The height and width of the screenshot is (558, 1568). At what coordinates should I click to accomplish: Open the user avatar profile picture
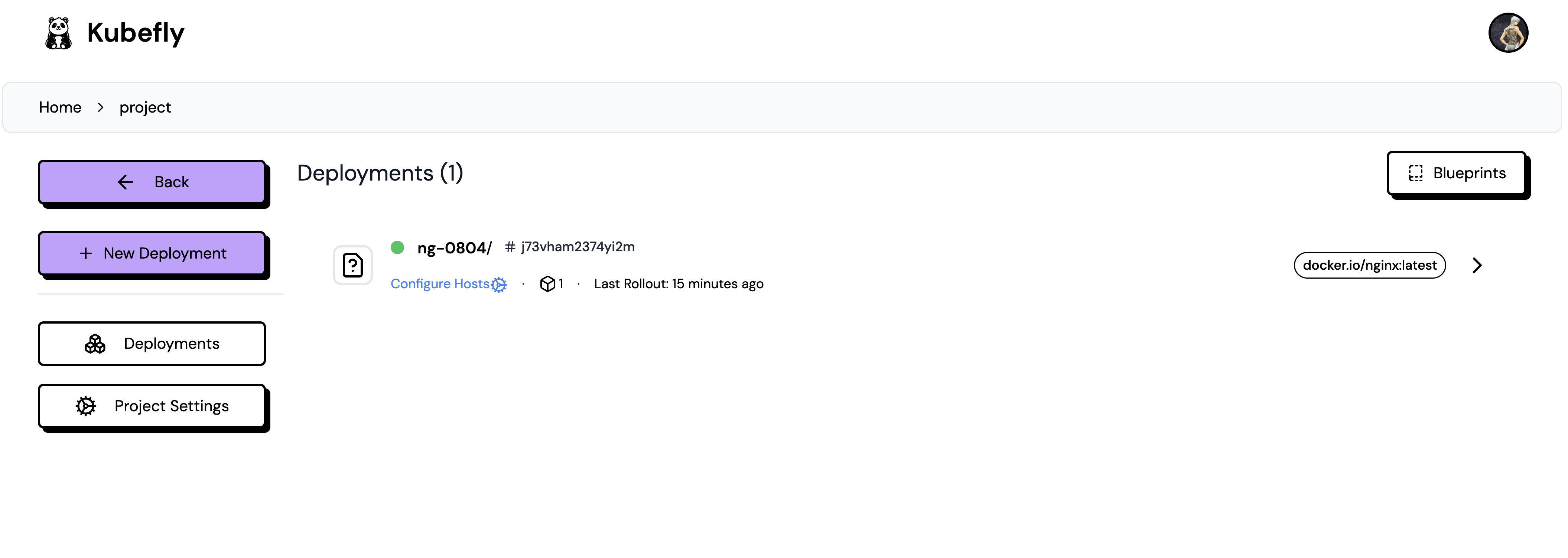1508,33
